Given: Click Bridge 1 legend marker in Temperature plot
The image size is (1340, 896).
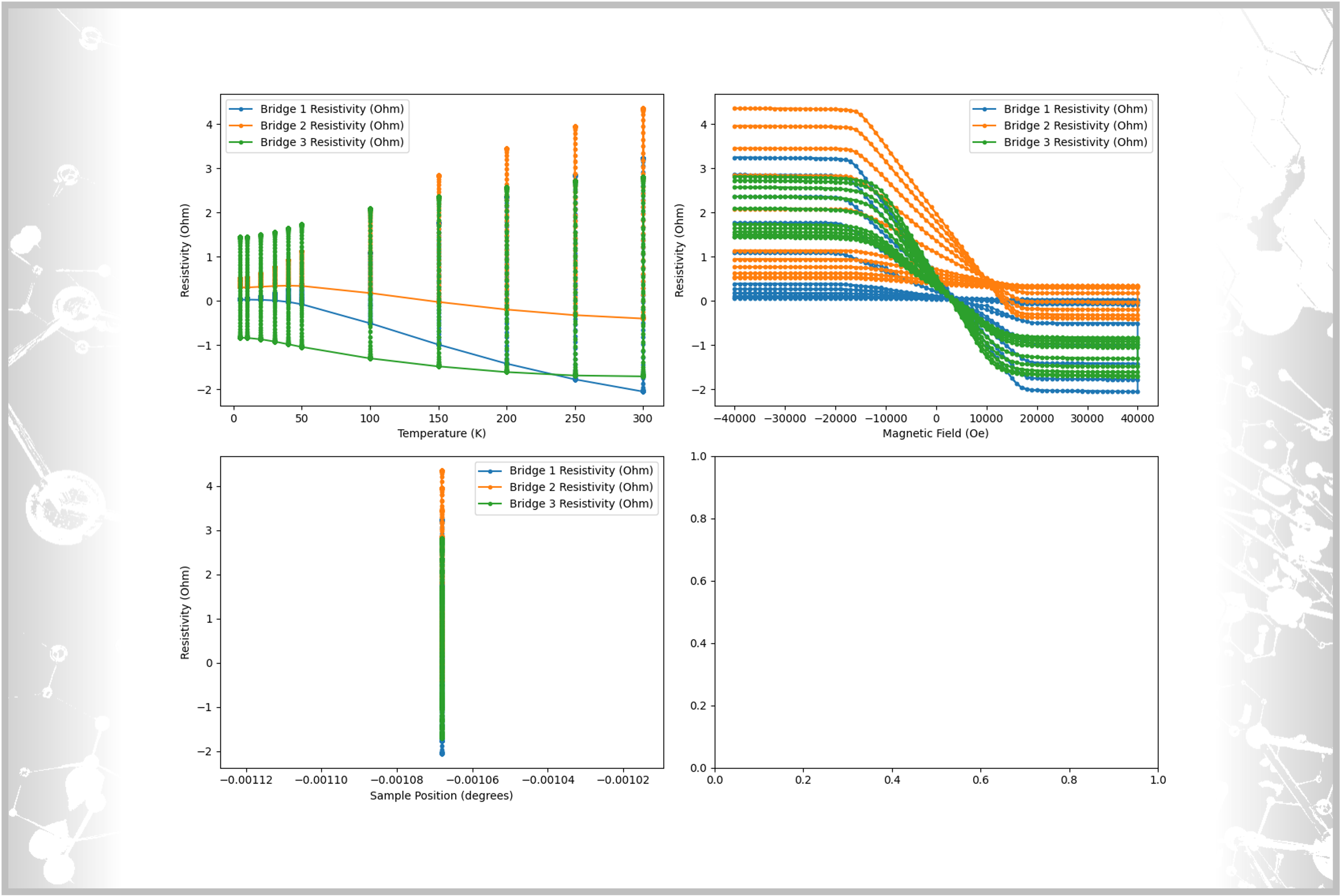Looking at the screenshot, I should point(241,109).
